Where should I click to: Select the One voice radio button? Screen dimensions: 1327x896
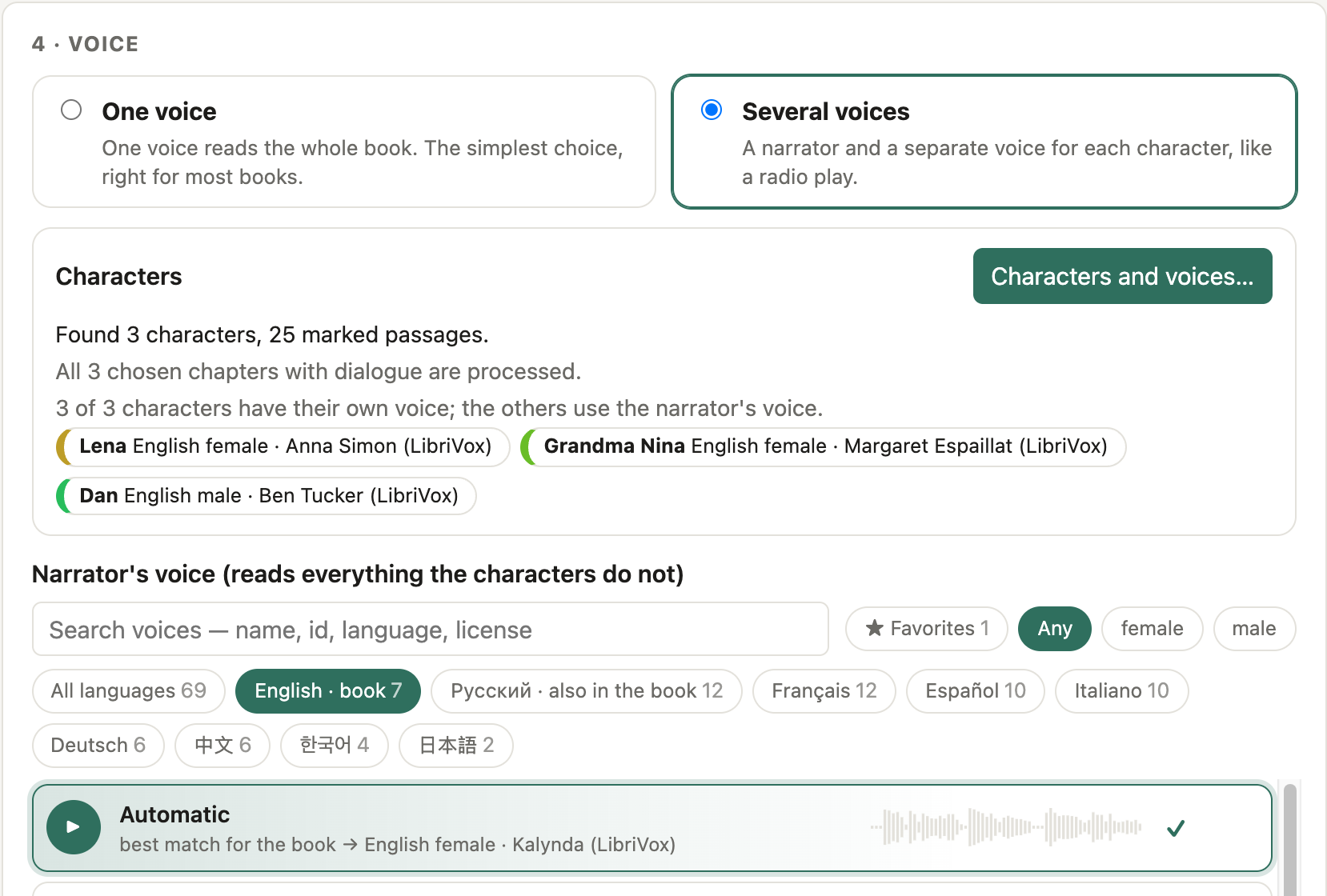tap(71, 110)
